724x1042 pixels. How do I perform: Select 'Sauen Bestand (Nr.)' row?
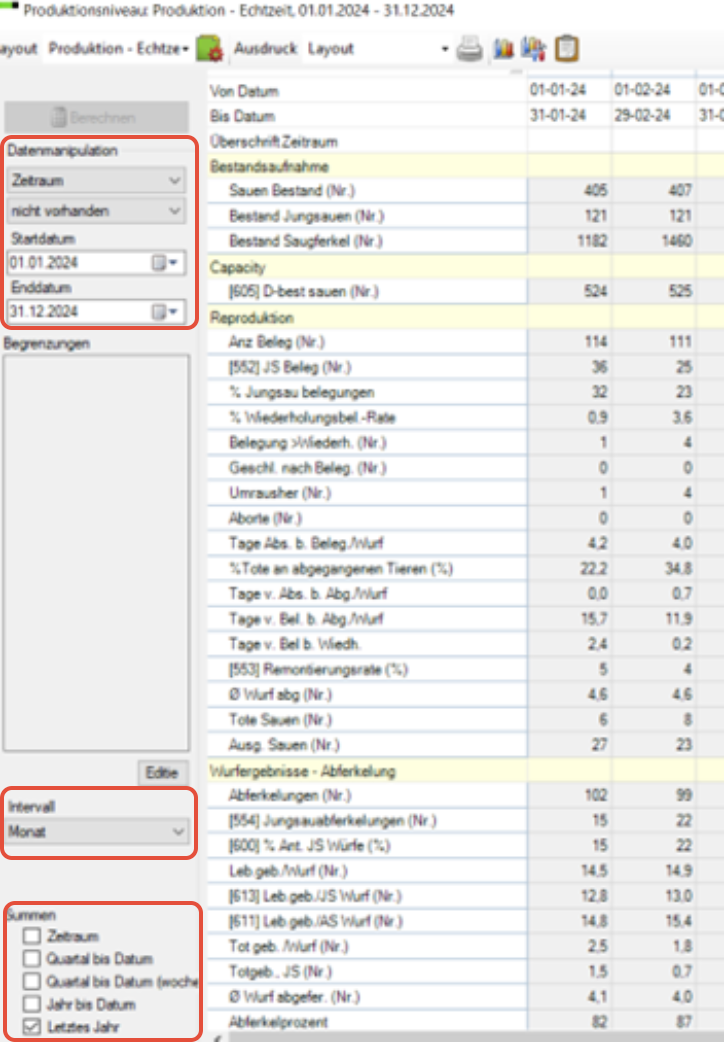pos(367,191)
